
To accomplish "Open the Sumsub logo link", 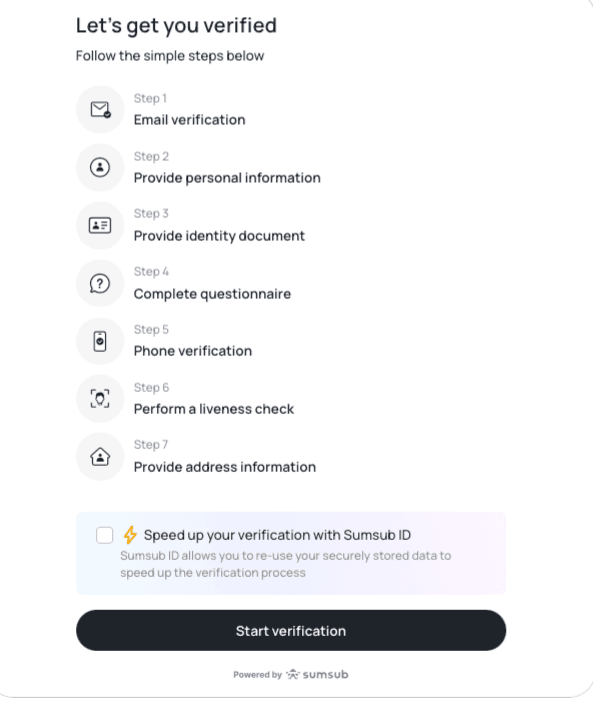I will [x=317, y=674].
